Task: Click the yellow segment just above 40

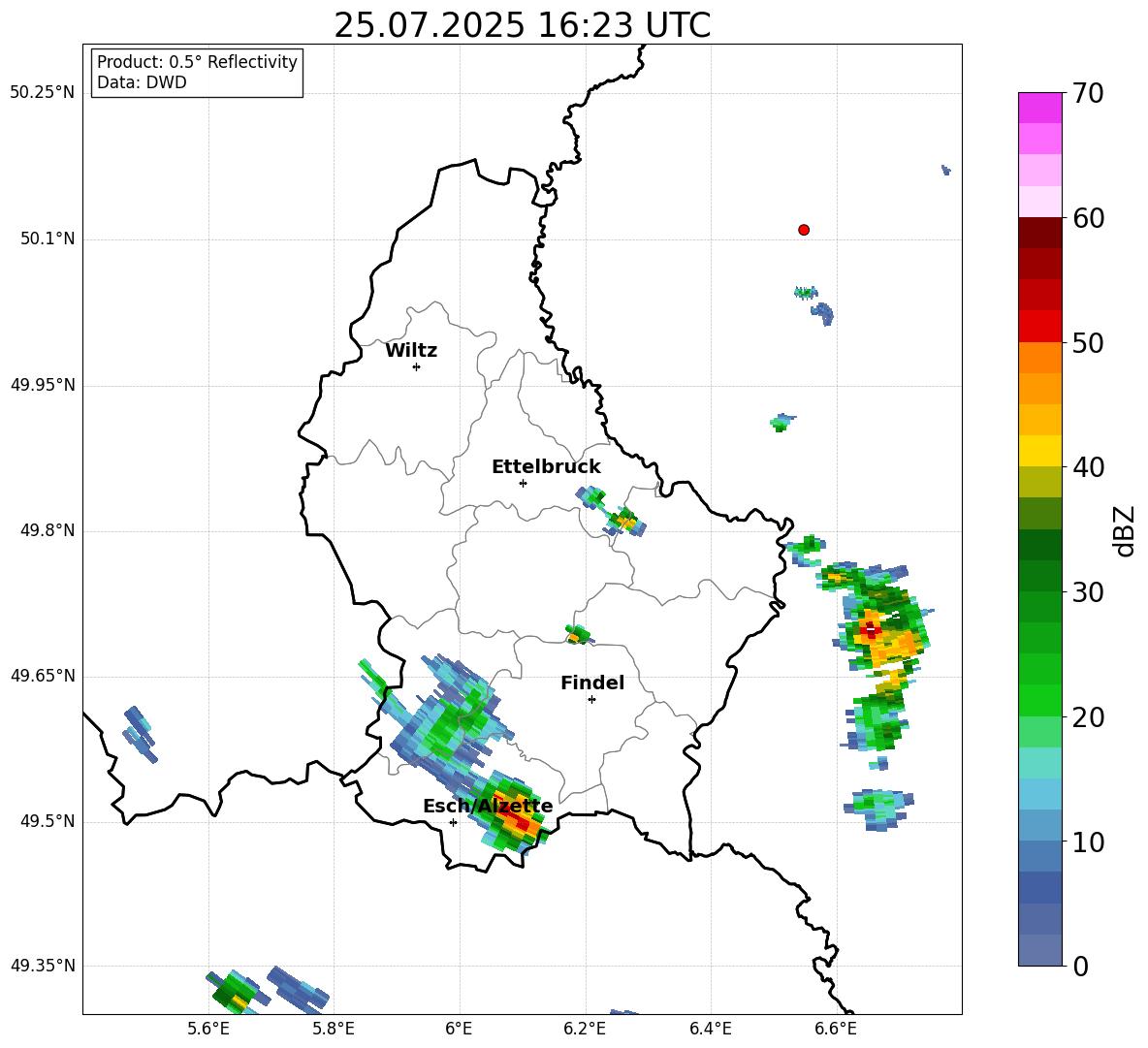Action: click(x=1039, y=451)
